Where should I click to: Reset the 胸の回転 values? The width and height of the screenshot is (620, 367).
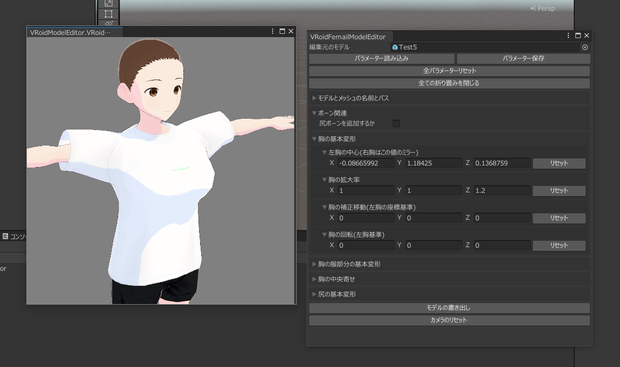tap(559, 246)
